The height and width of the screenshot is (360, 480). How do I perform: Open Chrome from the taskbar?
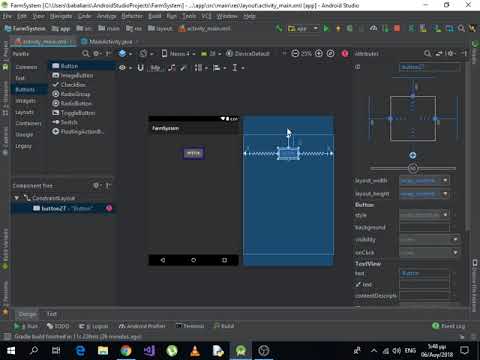pyautogui.click(x=126, y=351)
